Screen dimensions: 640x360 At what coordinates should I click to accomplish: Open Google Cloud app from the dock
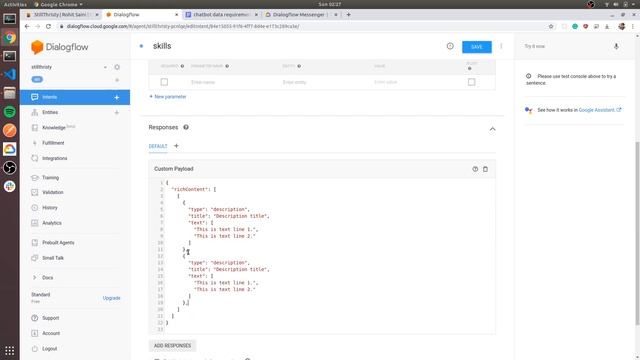pos(9,149)
